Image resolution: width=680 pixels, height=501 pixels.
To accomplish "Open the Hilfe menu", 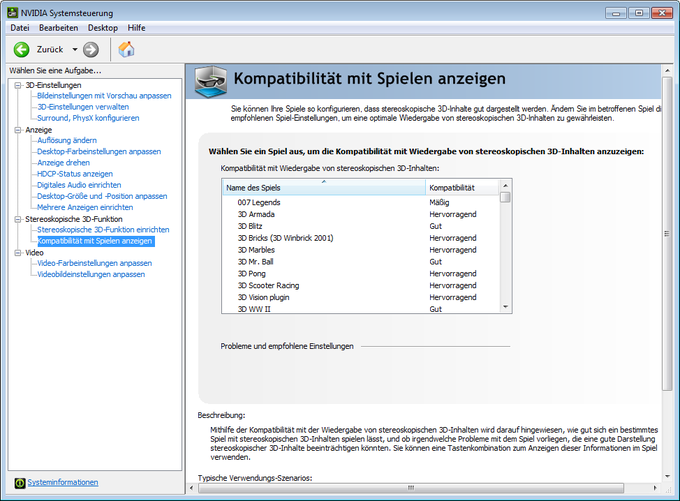I will (136, 28).
